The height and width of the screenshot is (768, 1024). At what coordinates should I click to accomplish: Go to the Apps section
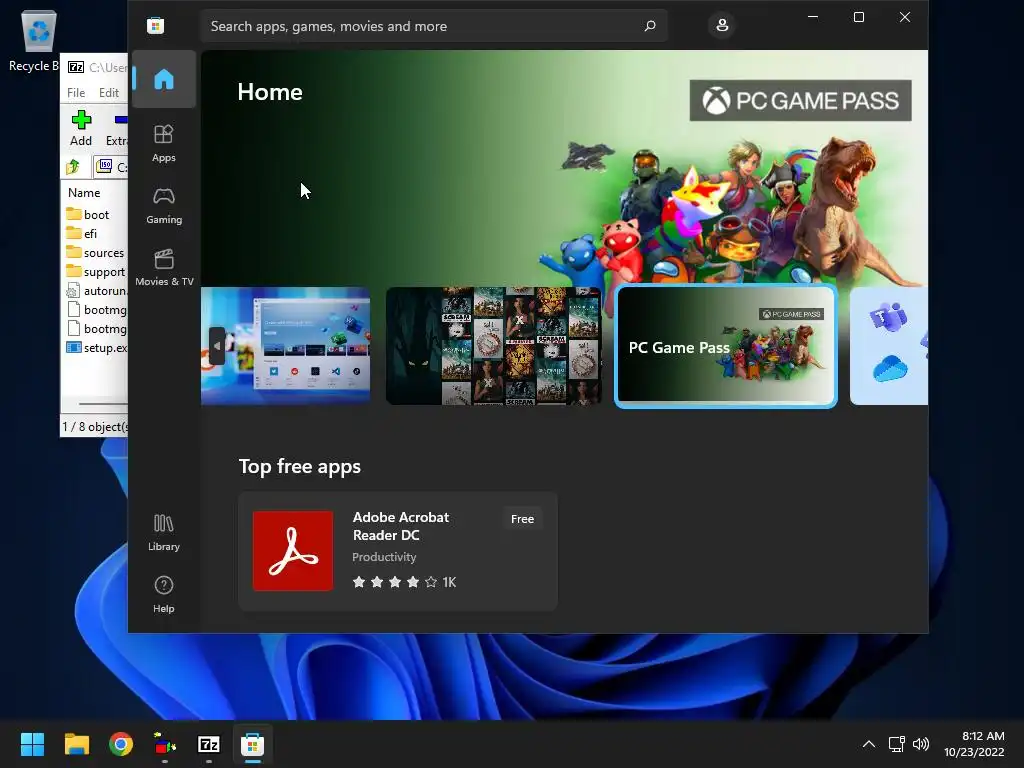point(164,143)
